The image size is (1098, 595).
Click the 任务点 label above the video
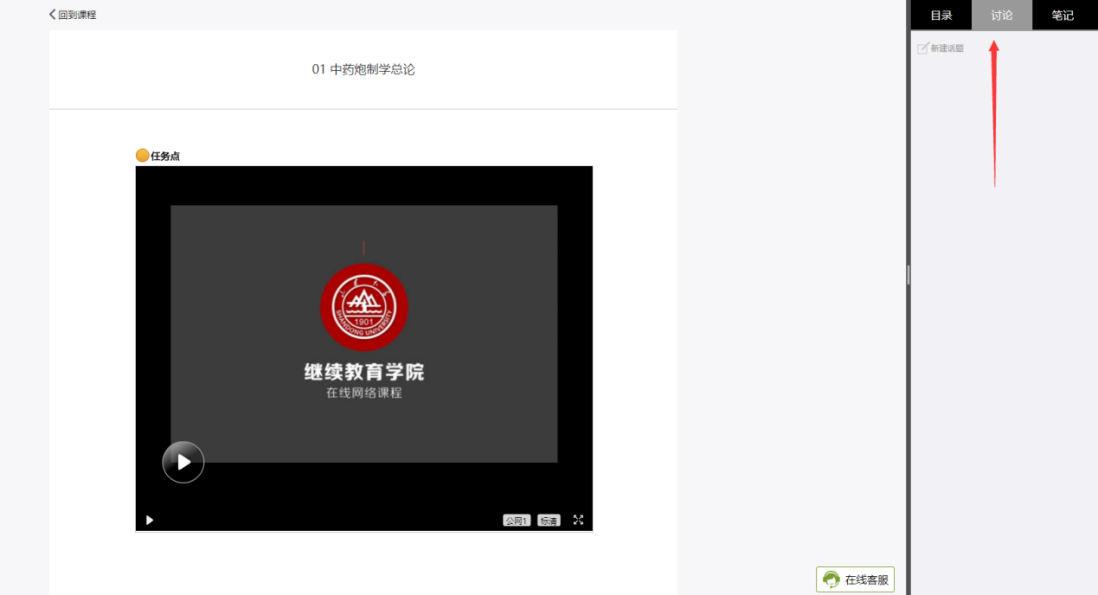(165, 156)
